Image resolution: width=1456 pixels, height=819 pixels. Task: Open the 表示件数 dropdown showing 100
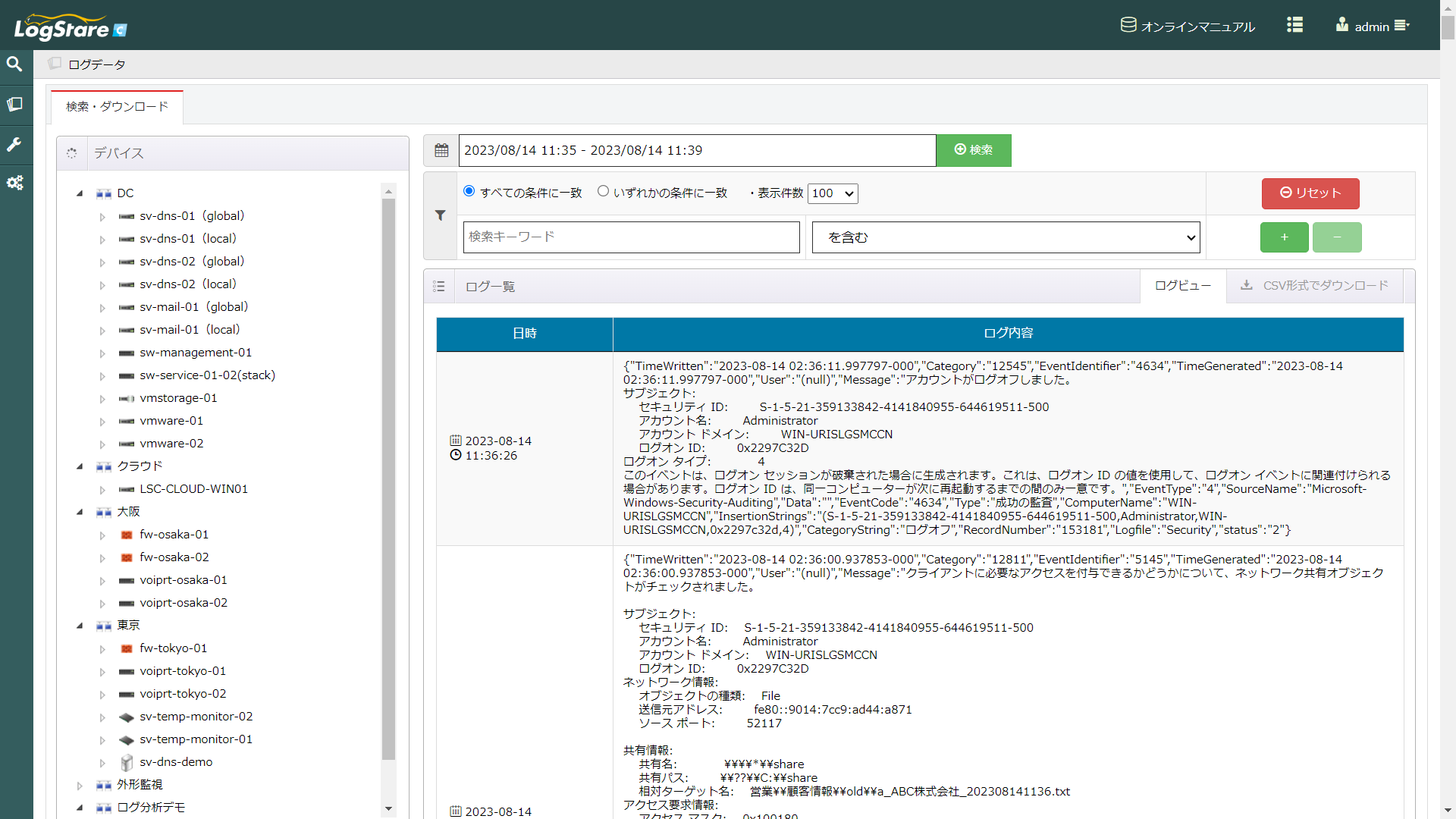(832, 193)
